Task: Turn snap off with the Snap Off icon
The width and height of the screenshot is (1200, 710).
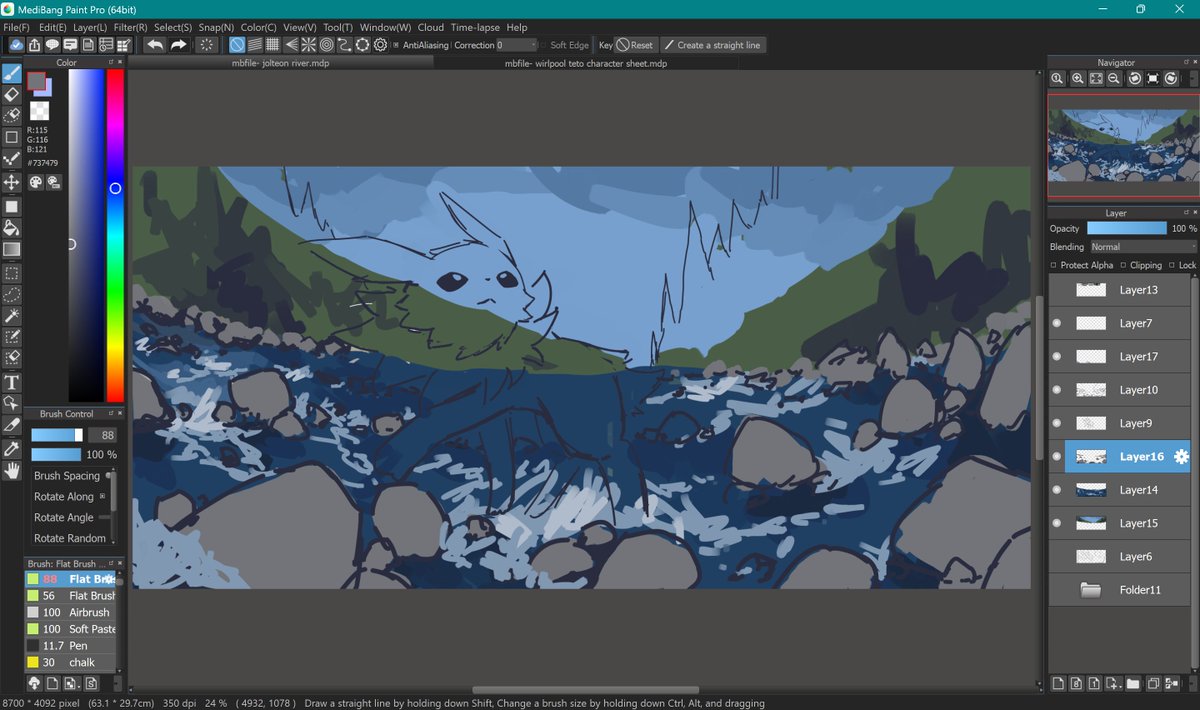Action: point(237,45)
